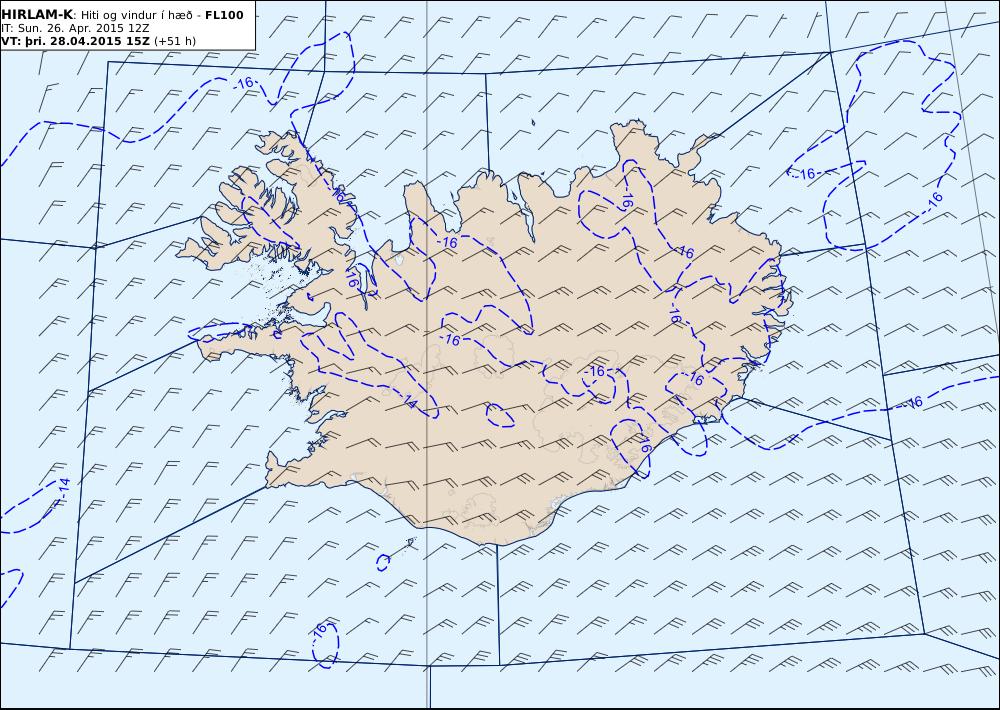Click the '(+51 h)' forecast offset text
Viewport: 1000px width, 710px height.
[x=175, y=41]
